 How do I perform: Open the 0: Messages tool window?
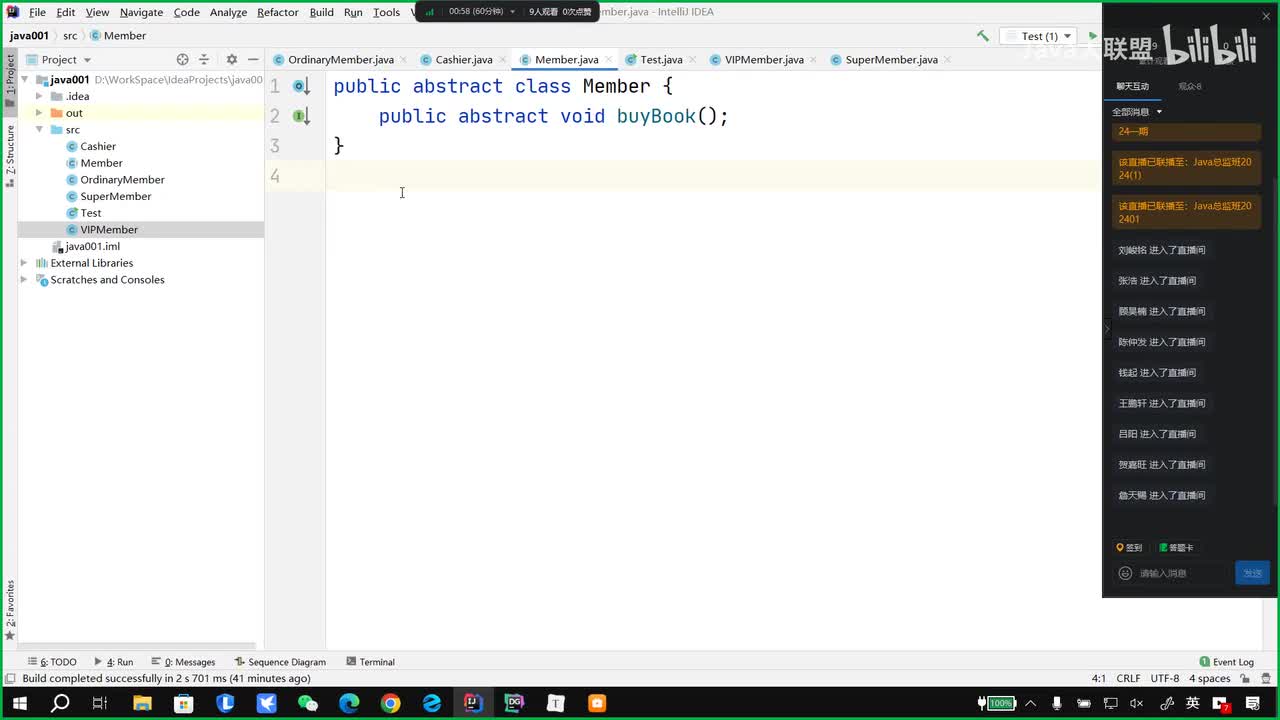(x=183, y=662)
